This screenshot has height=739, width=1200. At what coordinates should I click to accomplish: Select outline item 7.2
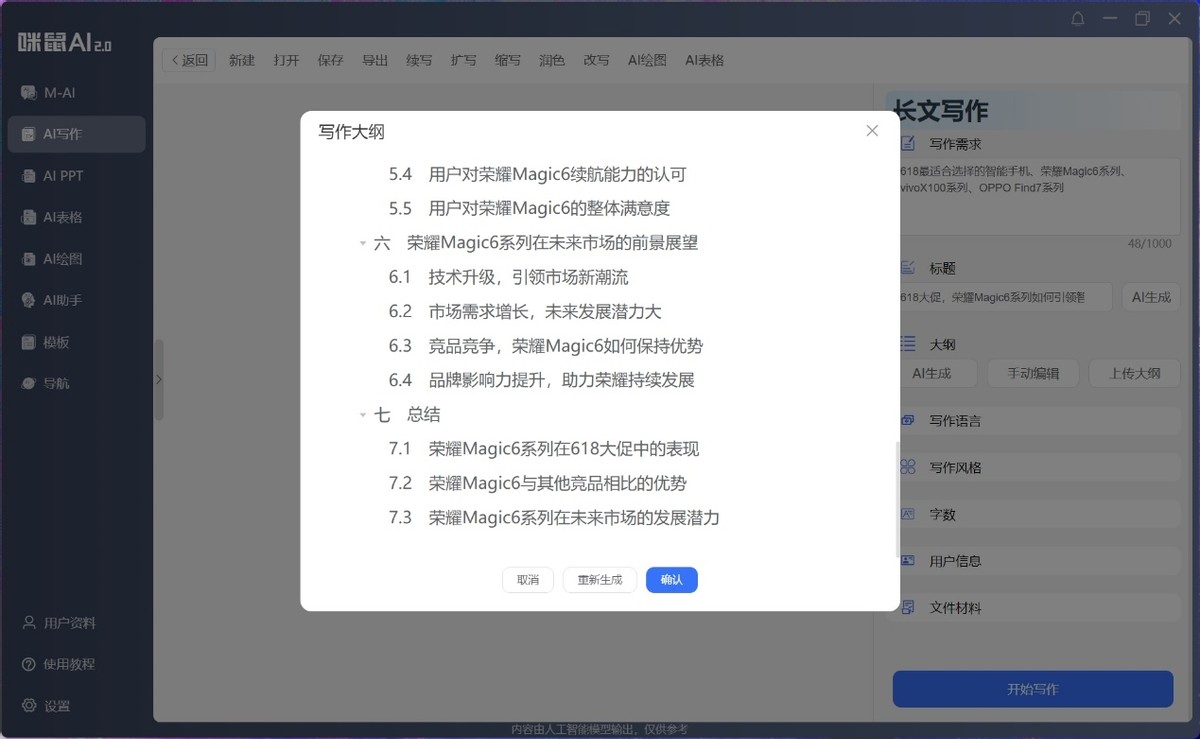point(538,483)
